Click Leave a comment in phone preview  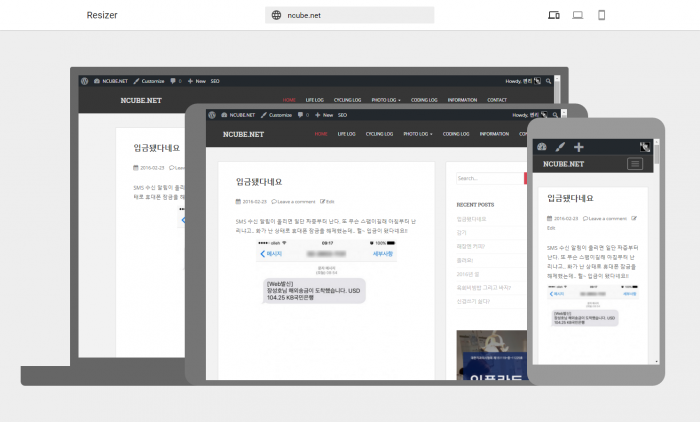coord(605,218)
